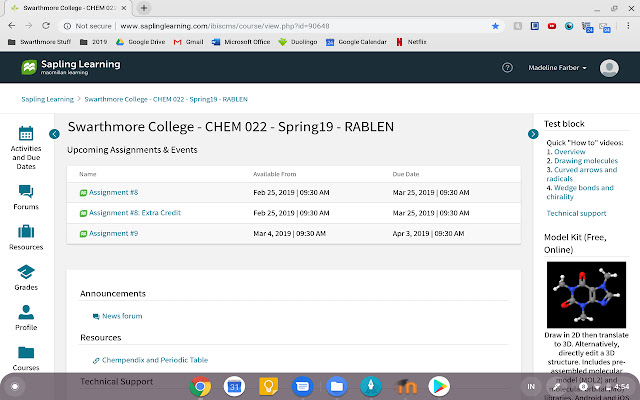Image resolution: width=640 pixels, height=400 pixels.
Task: Collapse the right block panel arrow
Action: pyautogui.click(x=533, y=134)
